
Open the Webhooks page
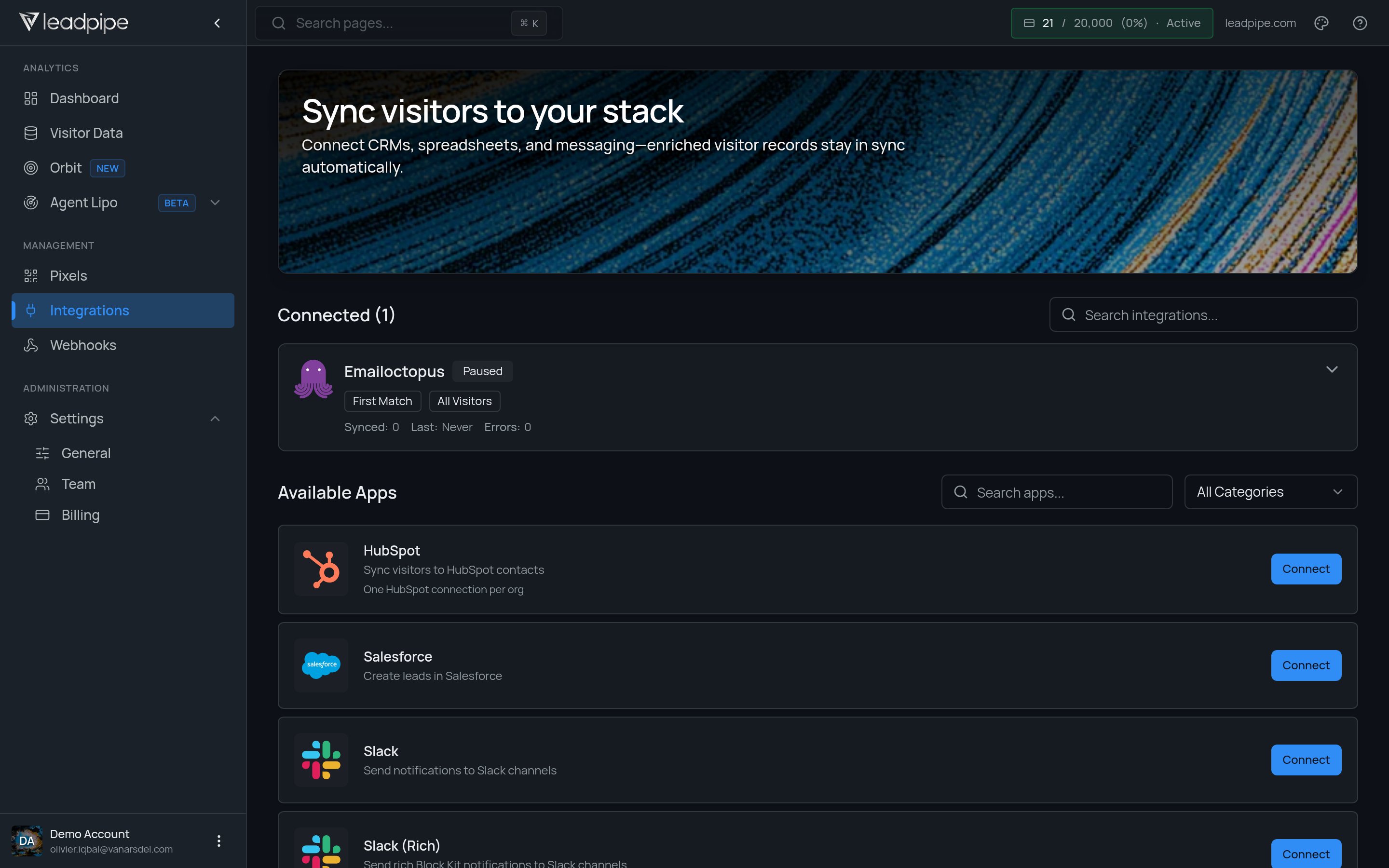[x=123, y=345]
